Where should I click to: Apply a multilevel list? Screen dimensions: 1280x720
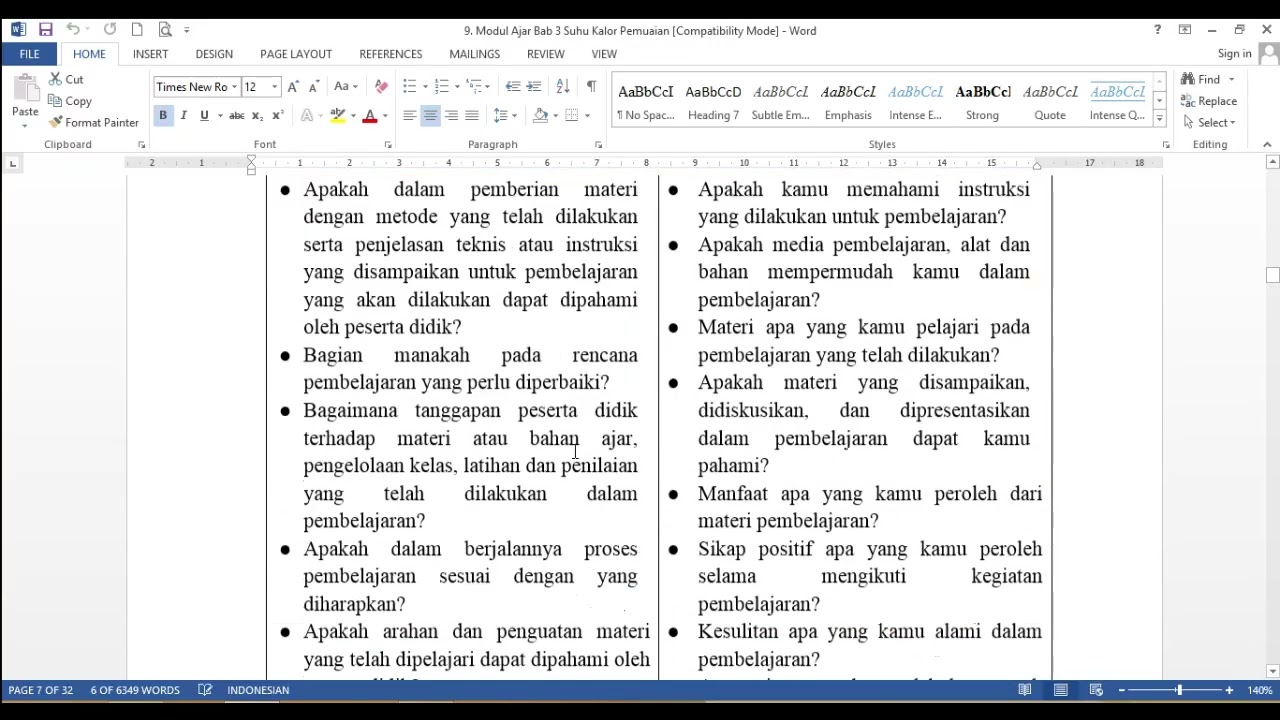(475, 87)
